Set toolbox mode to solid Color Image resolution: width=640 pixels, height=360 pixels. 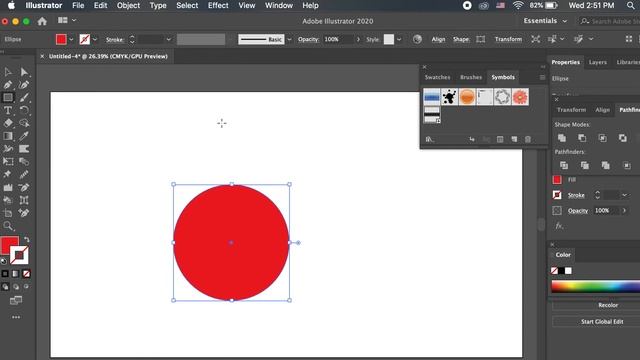coord(5,274)
